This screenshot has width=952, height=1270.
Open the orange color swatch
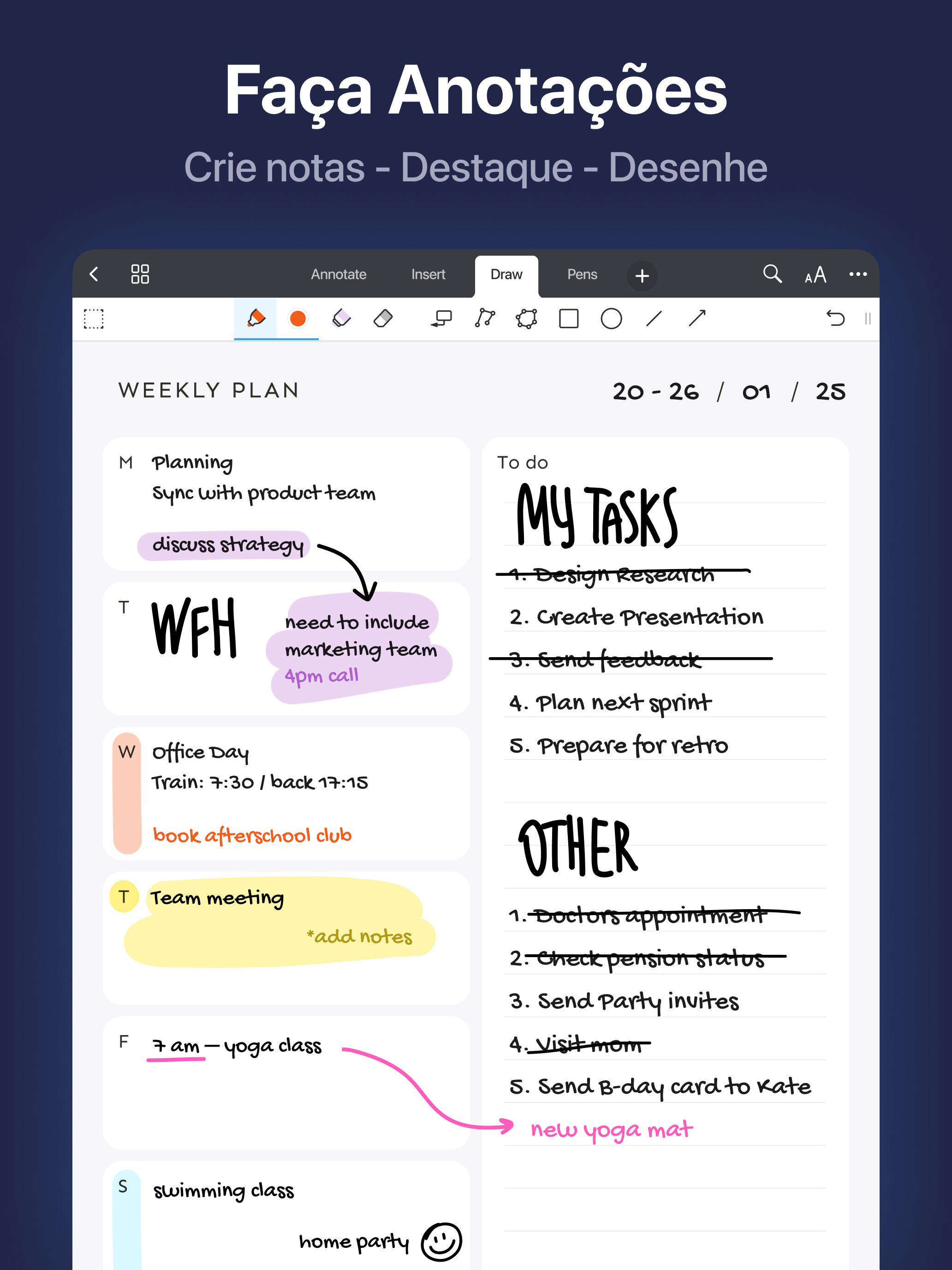(x=298, y=318)
